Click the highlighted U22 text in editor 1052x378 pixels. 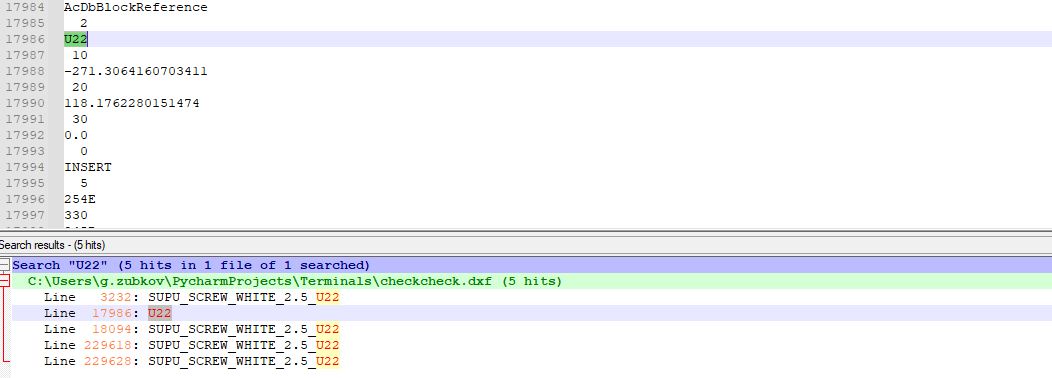pyautogui.click(x=76, y=40)
